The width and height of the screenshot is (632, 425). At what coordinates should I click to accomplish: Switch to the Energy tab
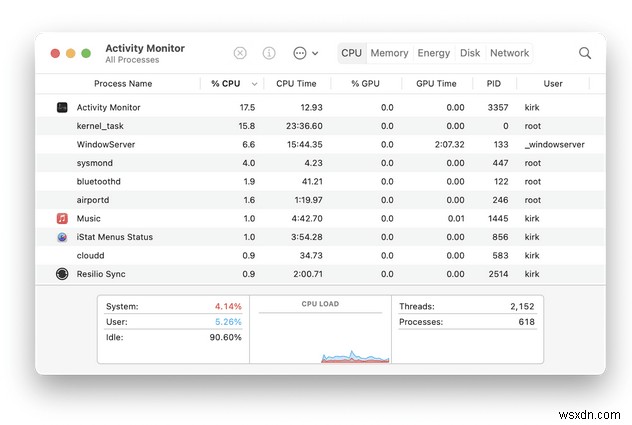433,53
